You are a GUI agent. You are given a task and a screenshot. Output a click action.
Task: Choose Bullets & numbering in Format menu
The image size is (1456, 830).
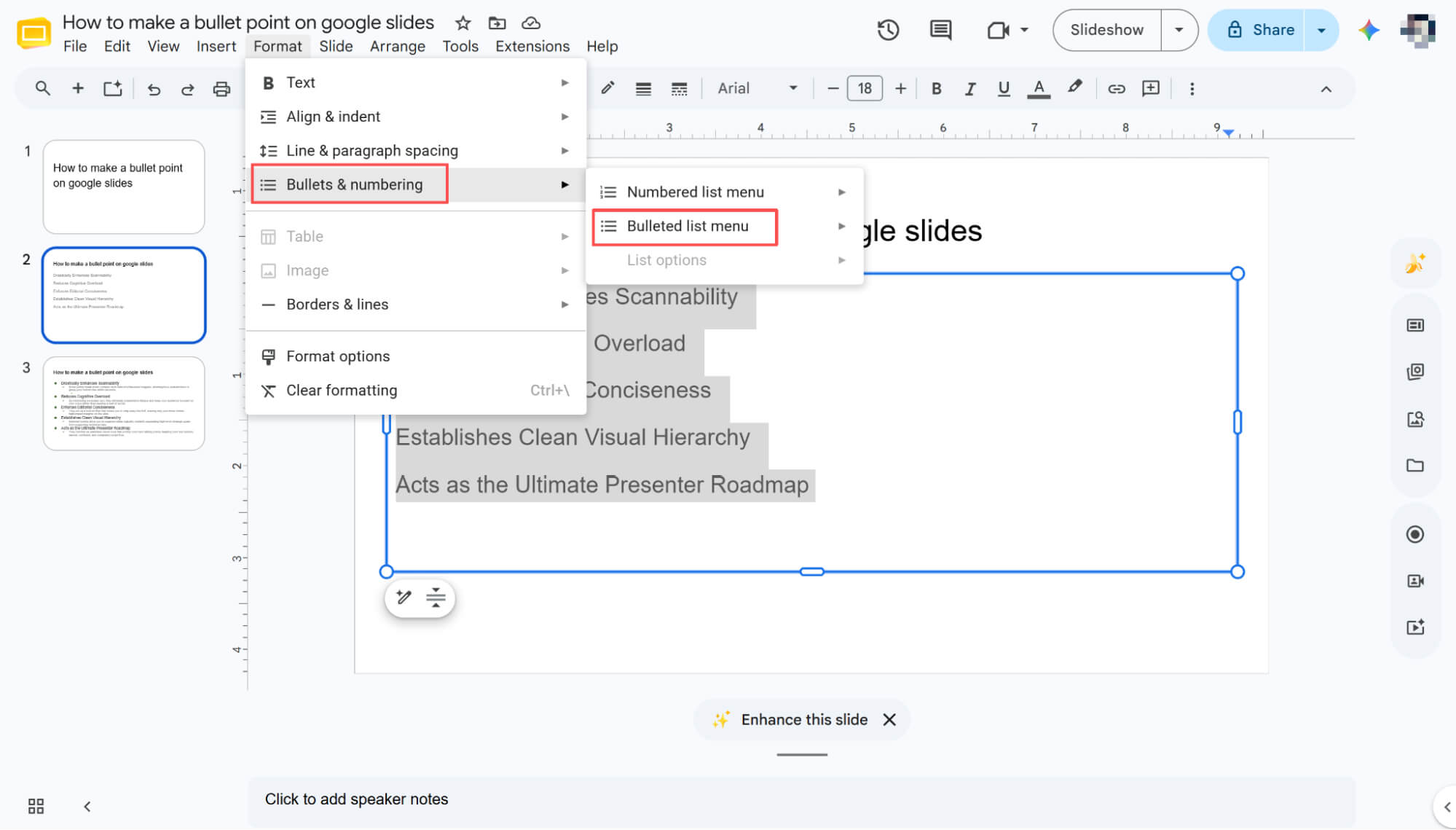point(415,185)
